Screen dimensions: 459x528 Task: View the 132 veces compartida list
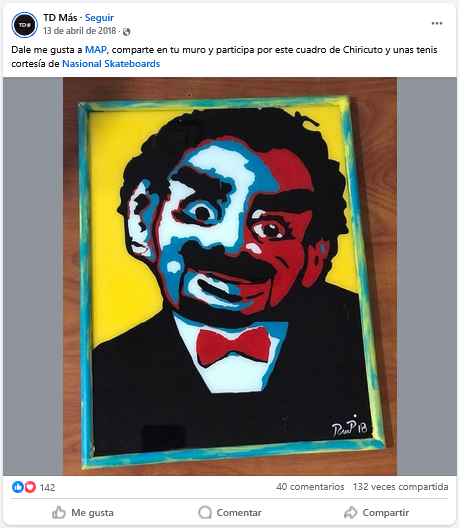click(400, 487)
